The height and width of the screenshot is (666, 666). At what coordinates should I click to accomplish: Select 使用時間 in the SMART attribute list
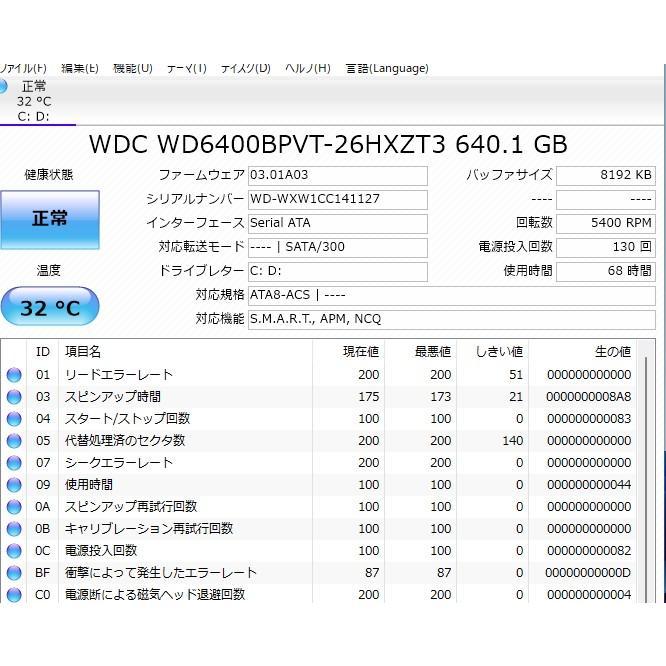coord(89,485)
